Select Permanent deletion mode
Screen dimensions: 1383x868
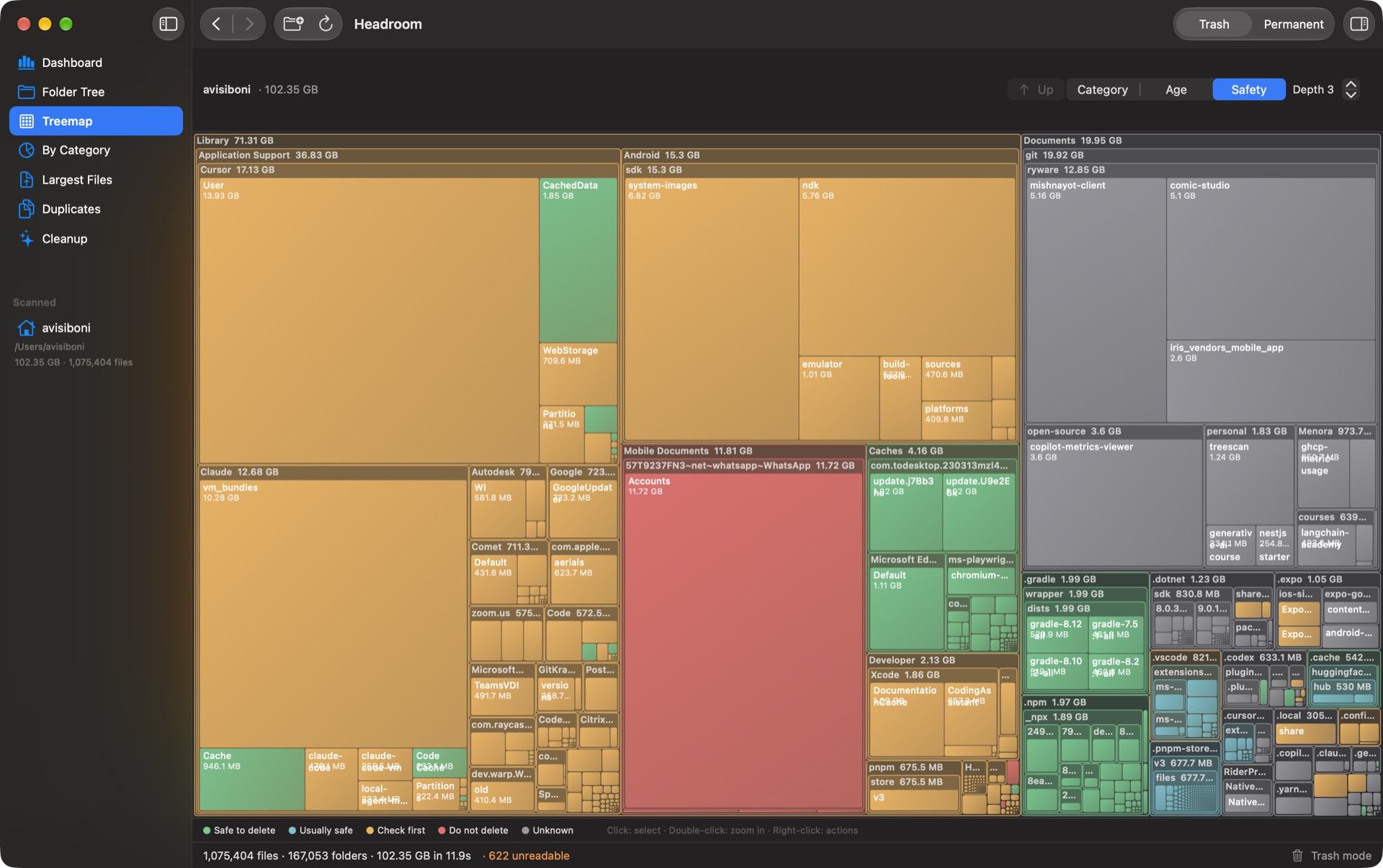point(1293,24)
